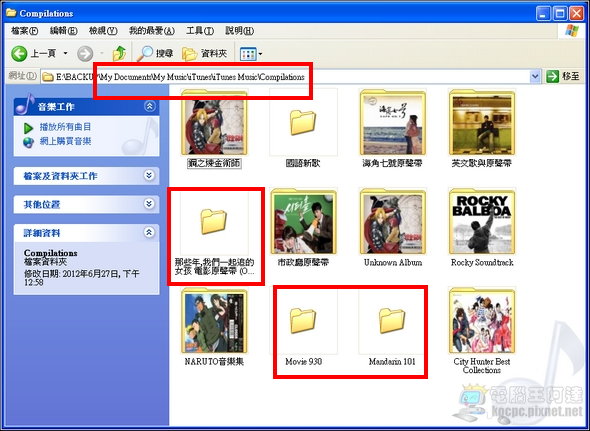Click Shop for music online (網上購買音樂) link
The image size is (590, 431).
click(65, 142)
